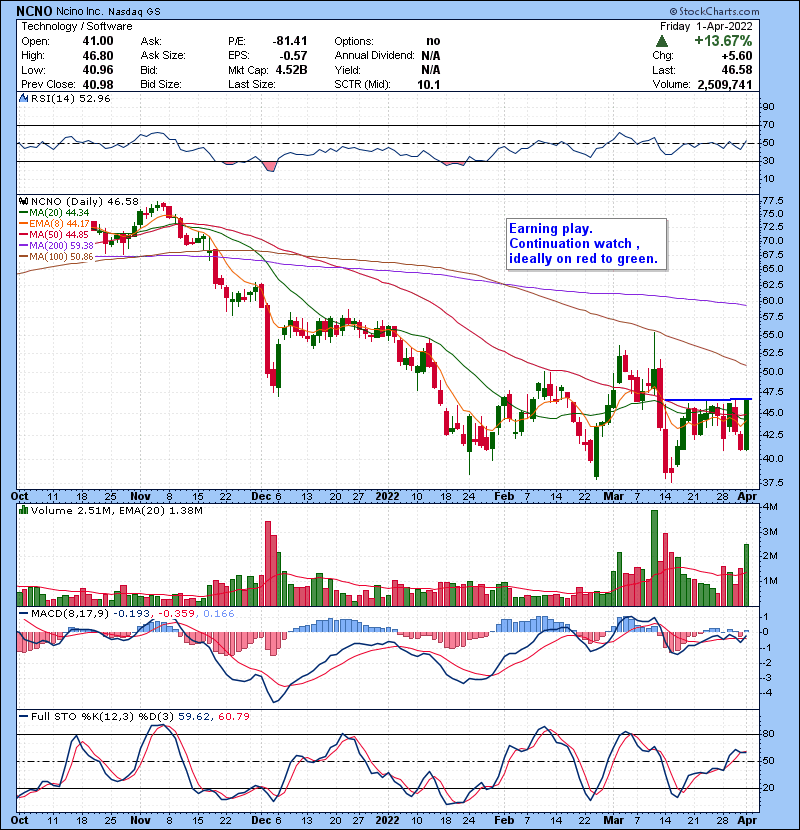This screenshot has height=830, width=800.
Task: Click the Last price 46.58
Action: [736, 70]
